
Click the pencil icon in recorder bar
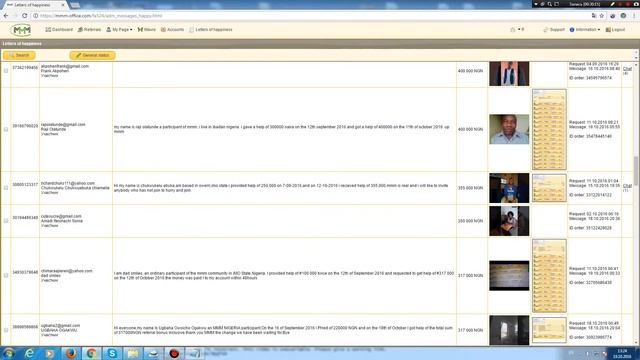pyautogui.click(x=612, y=4)
